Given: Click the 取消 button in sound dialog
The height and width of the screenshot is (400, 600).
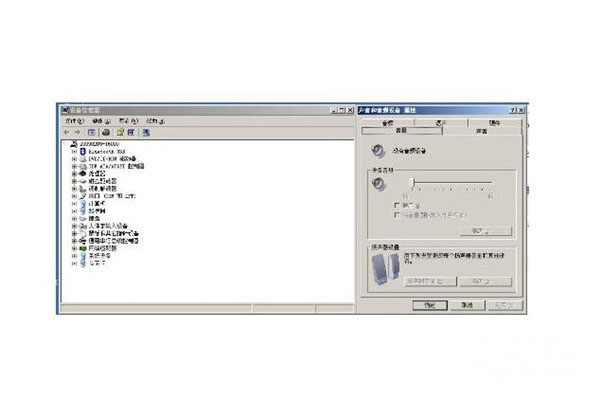Looking at the screenshot, I should [467, 305].
